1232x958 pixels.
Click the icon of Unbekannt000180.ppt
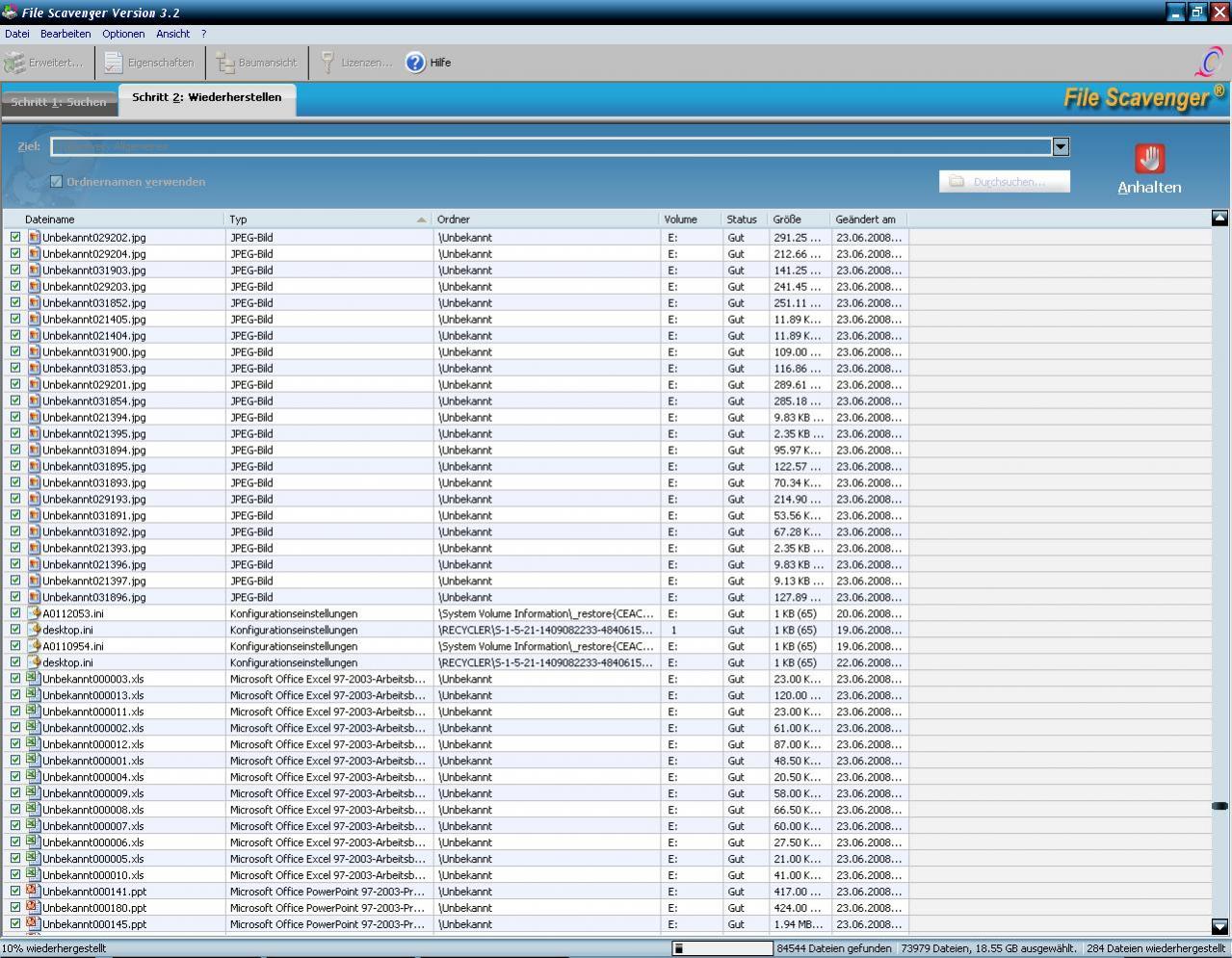[x=34, y=908]
